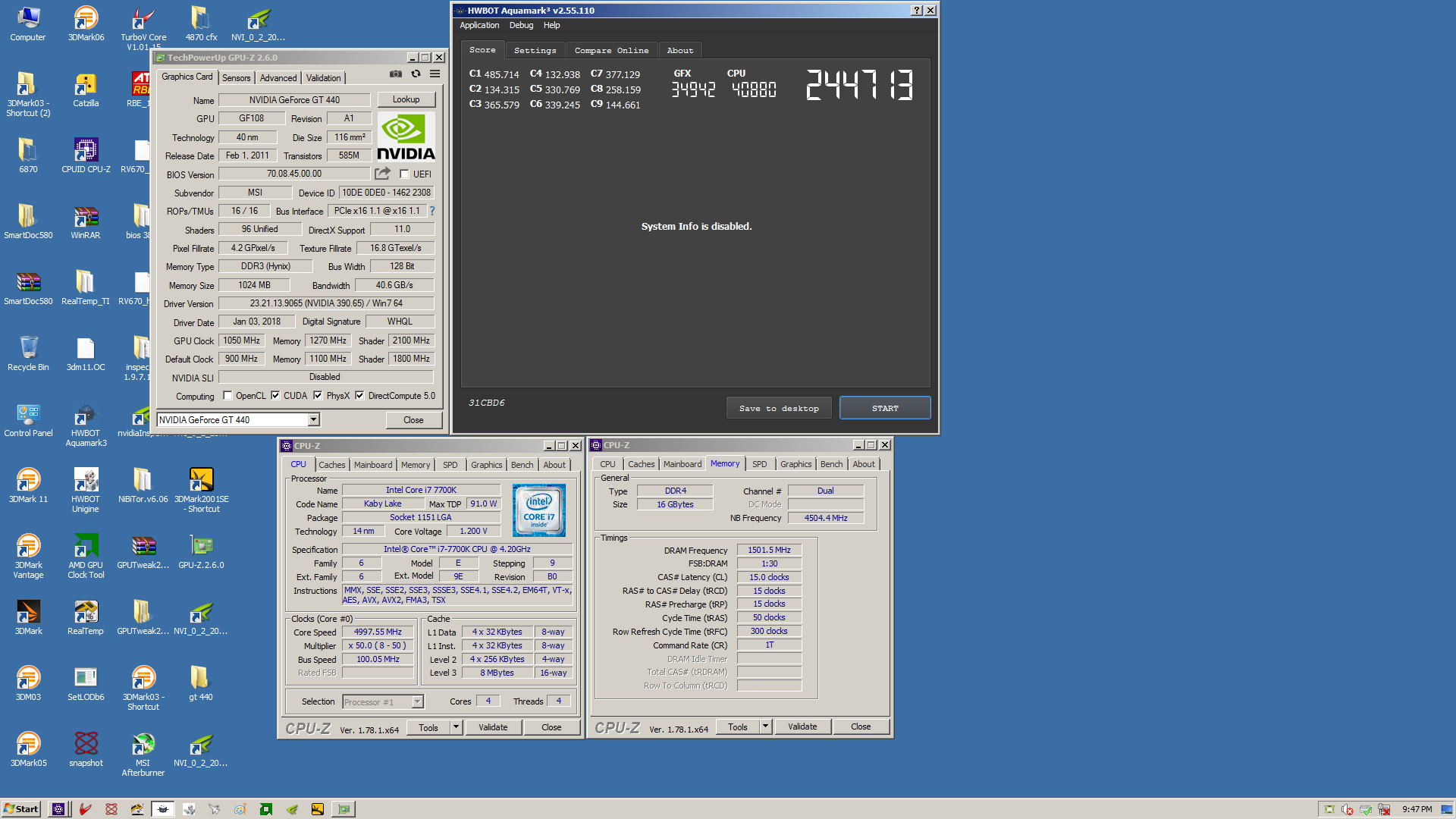Open the gt 440 folder icon
This screenshot has width=1456, height=819.
coord(200,683)
